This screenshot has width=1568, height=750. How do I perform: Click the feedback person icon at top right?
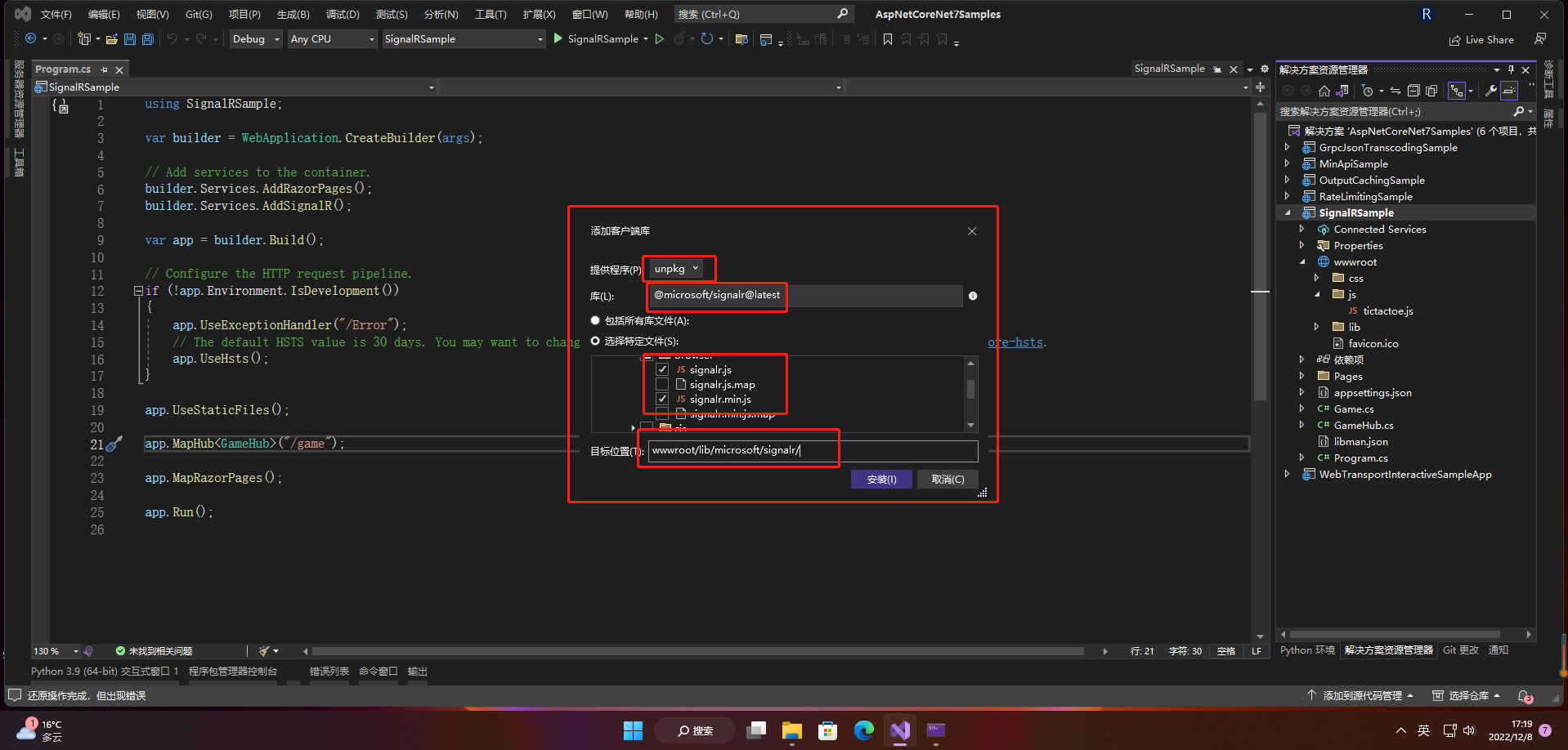(1540, 38)
